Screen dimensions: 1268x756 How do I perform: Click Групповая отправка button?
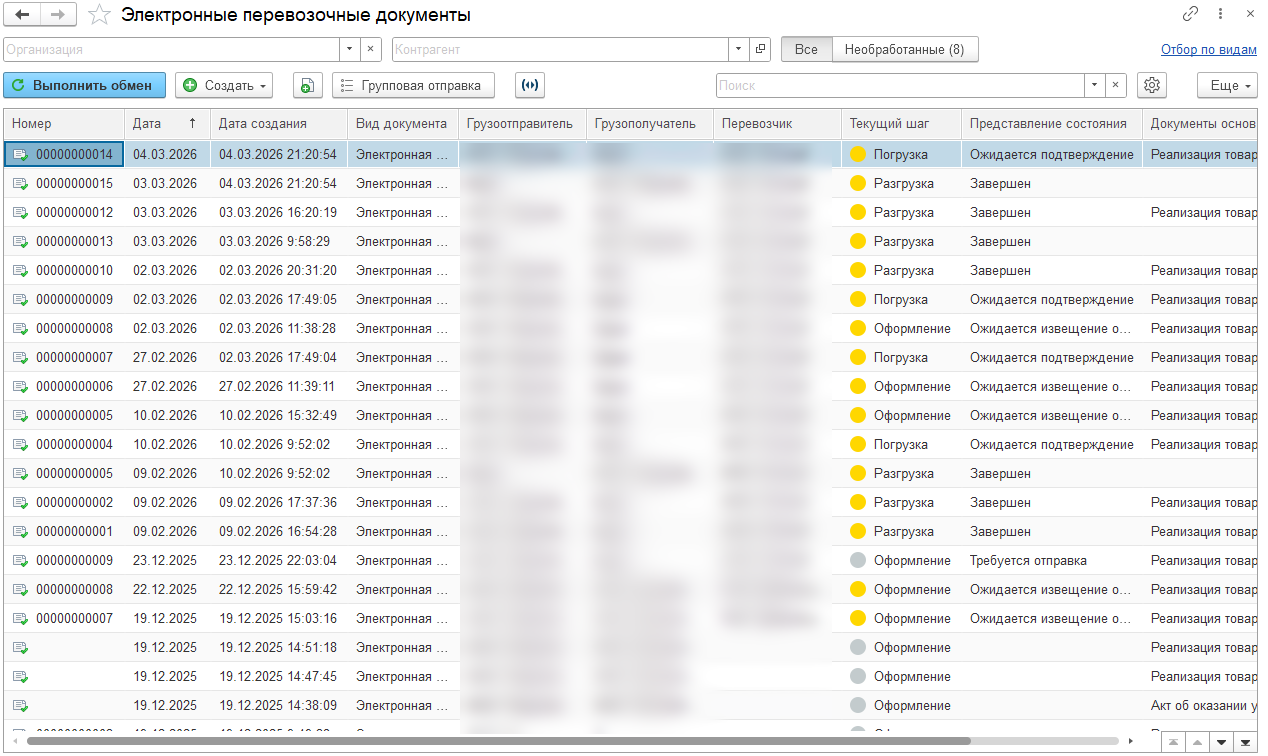point(413,86)
